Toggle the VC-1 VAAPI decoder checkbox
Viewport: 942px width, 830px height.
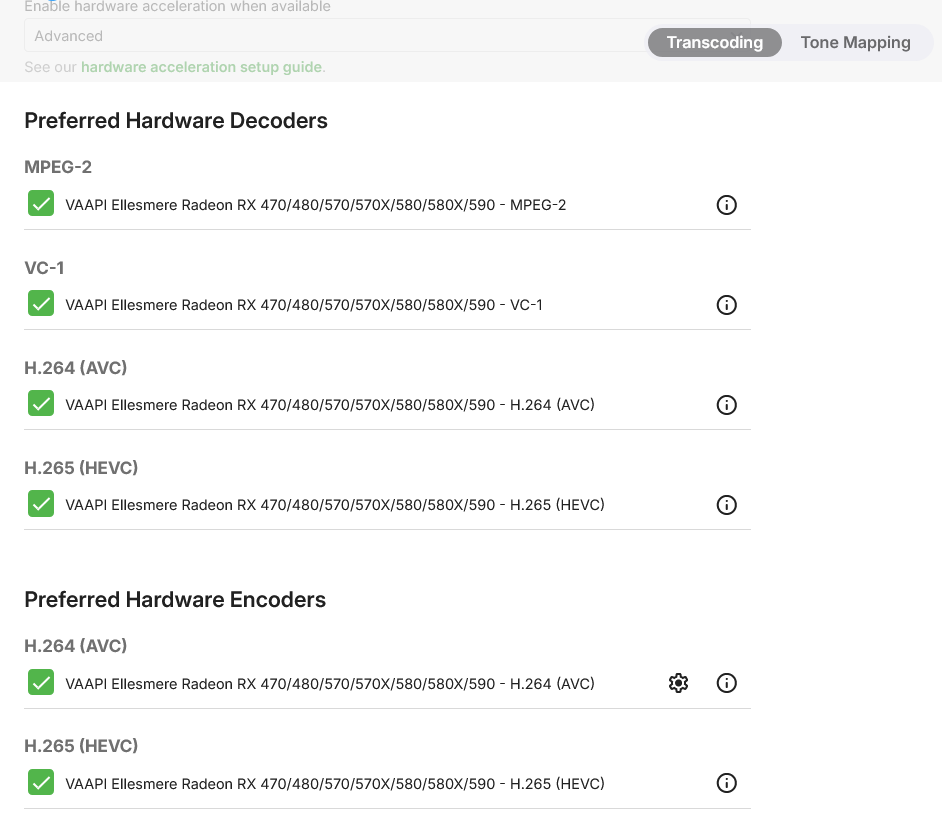(41, 304)
